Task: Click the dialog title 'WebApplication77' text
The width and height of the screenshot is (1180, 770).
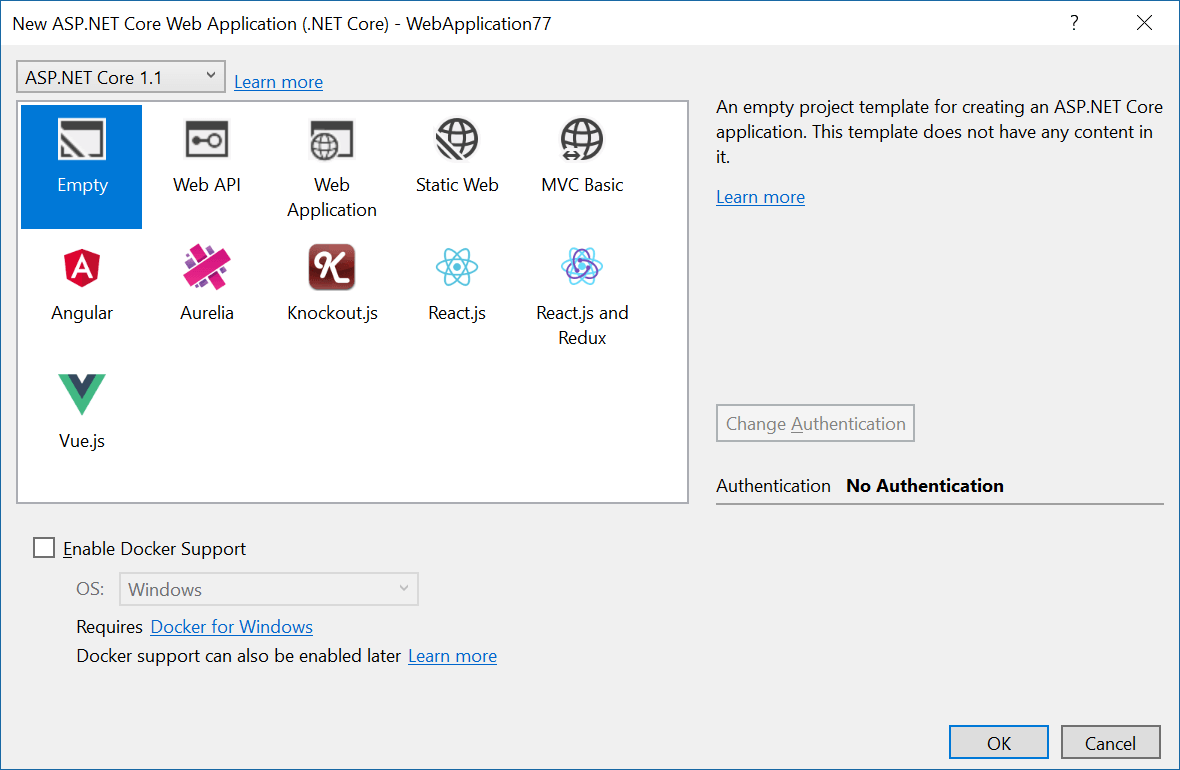Action: tap(479, 23)
